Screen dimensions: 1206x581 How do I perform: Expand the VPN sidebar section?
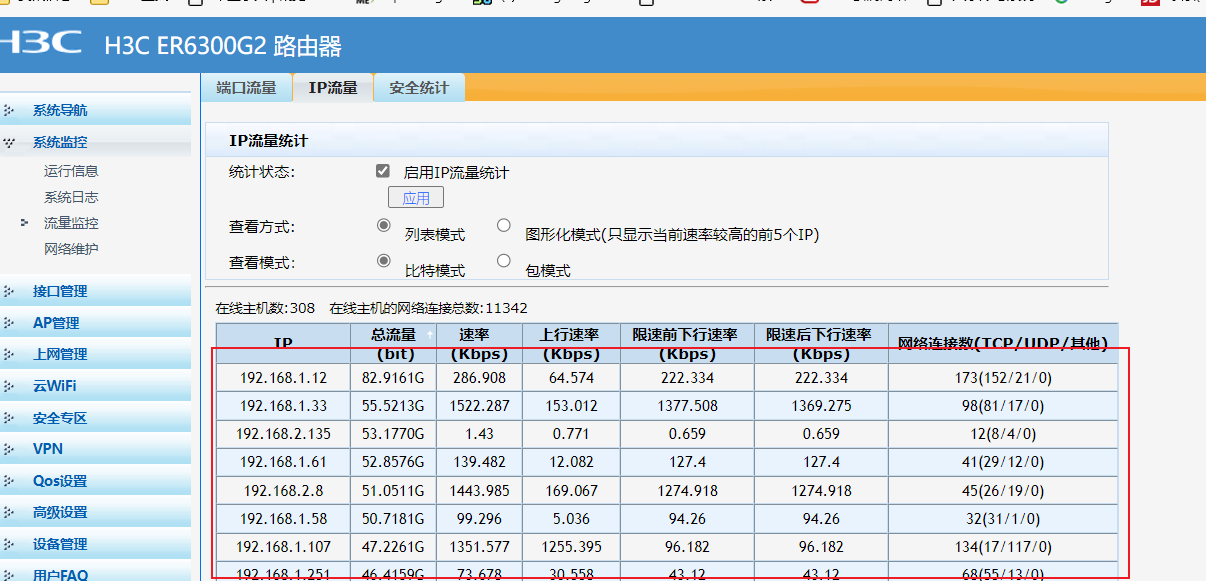tap(47, 449)
